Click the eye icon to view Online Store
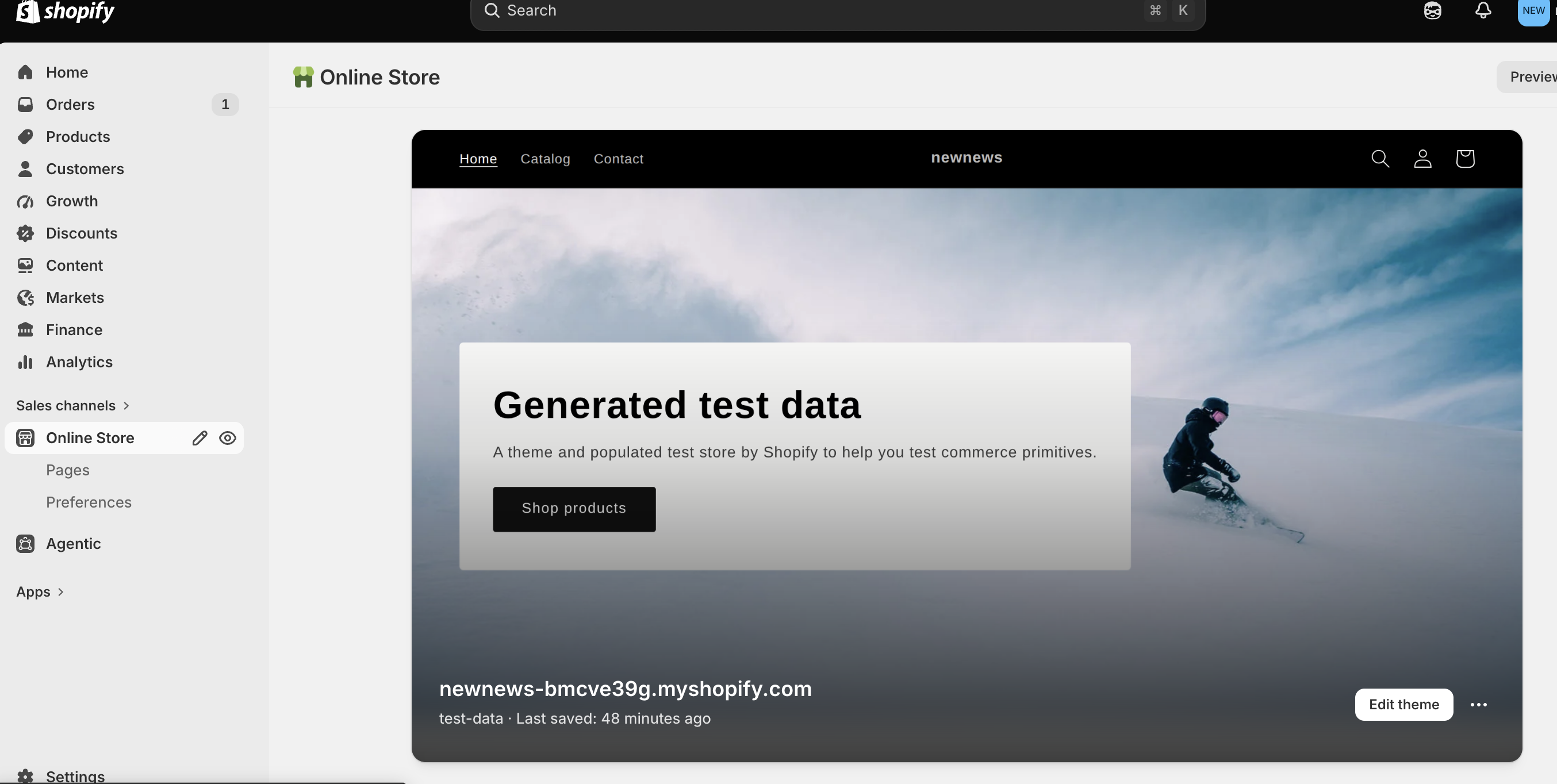Viewport: 1557px width, 784px height. point(227,438)
